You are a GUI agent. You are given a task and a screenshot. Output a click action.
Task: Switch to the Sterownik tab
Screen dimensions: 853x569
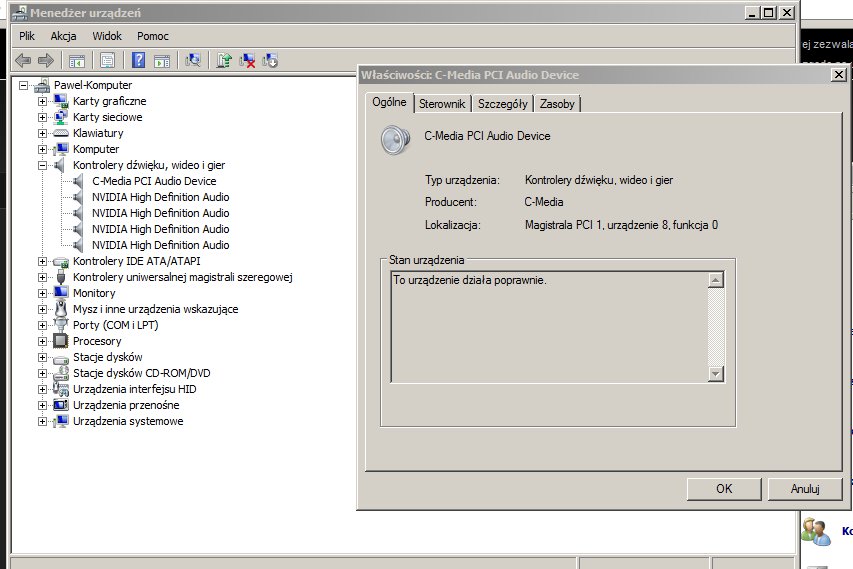click(442, 103)
